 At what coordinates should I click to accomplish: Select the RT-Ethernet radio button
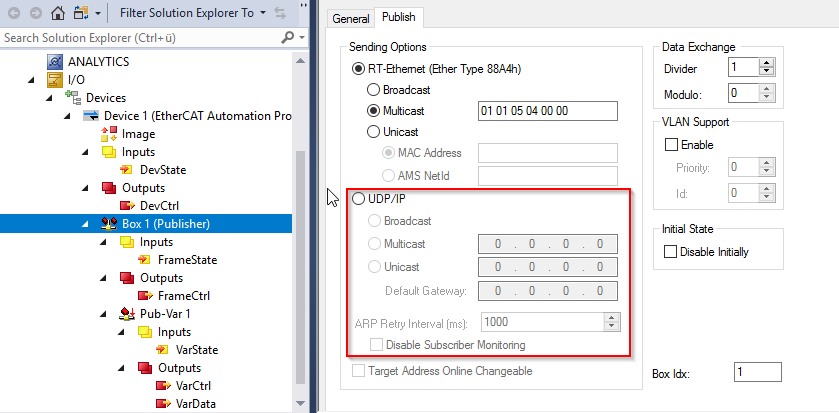point(358,69)
